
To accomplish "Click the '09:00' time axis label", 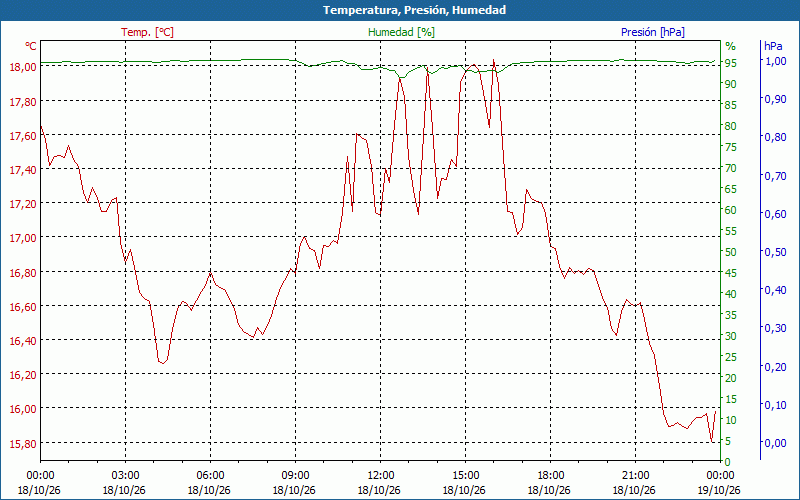I will 295,476.
